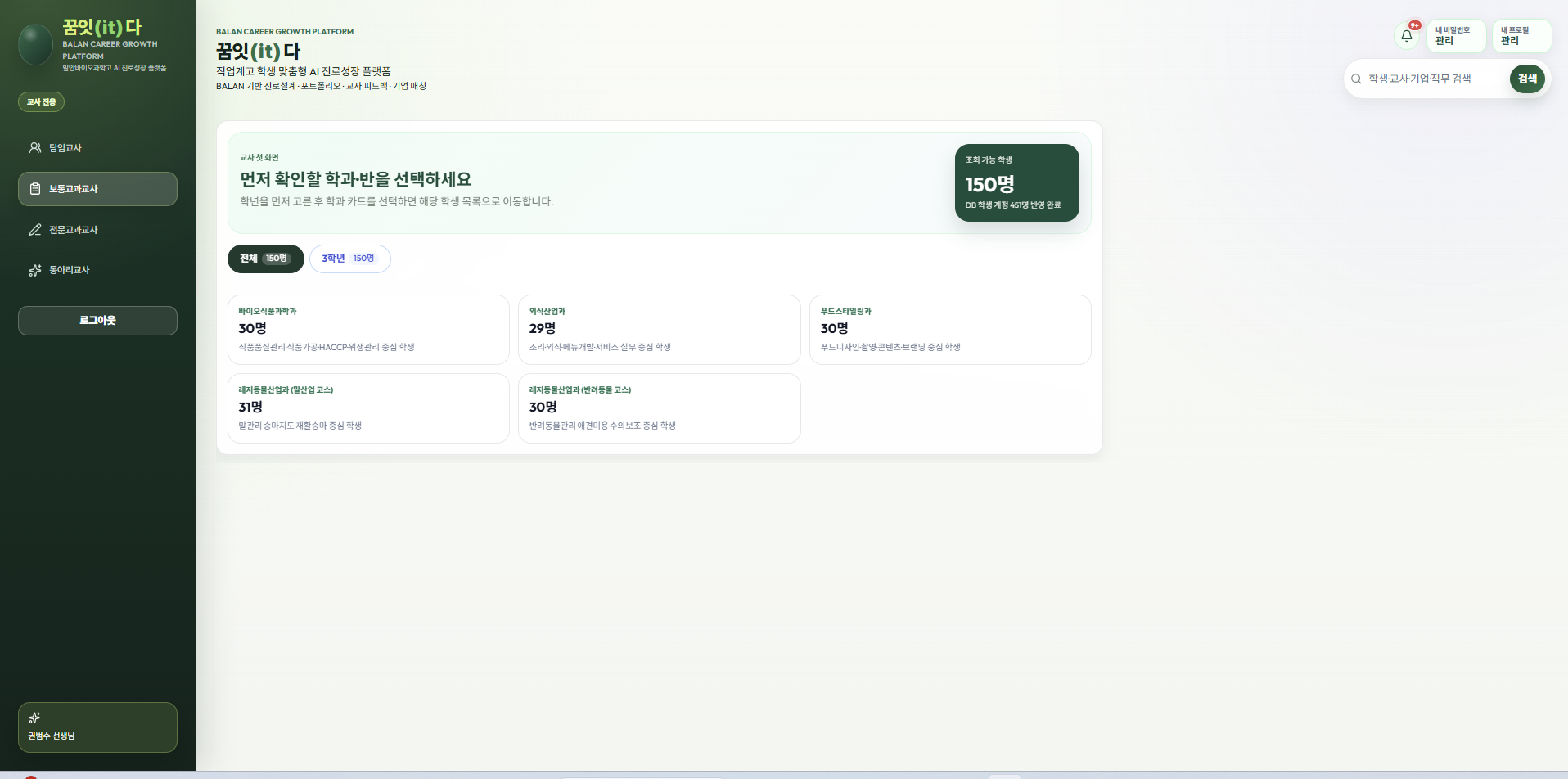
Task: Click the 'DB 학생 계정 451명 반영 완료' text
Action: coord(1013,205)
